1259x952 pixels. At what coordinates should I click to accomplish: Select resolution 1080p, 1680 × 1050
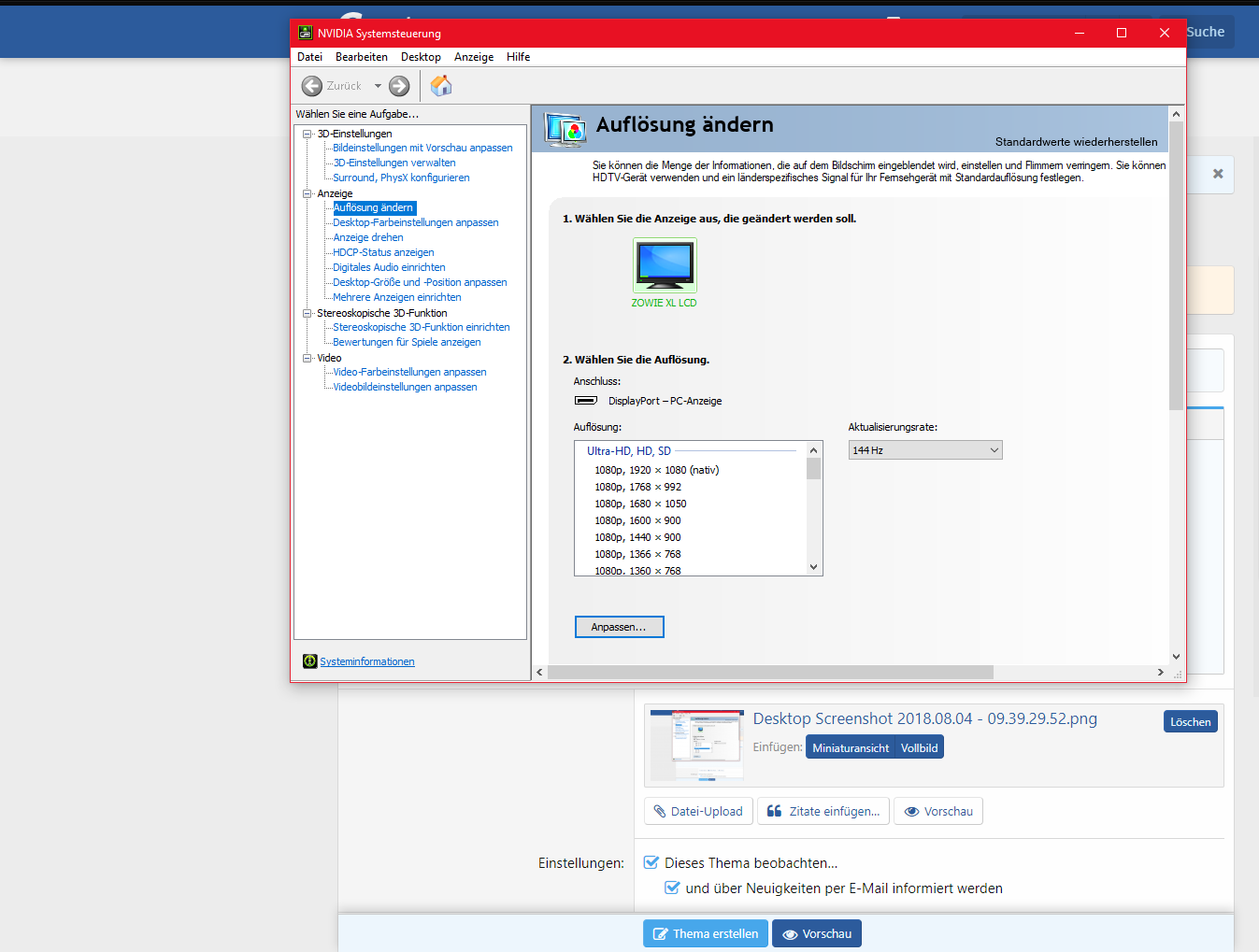640,504
